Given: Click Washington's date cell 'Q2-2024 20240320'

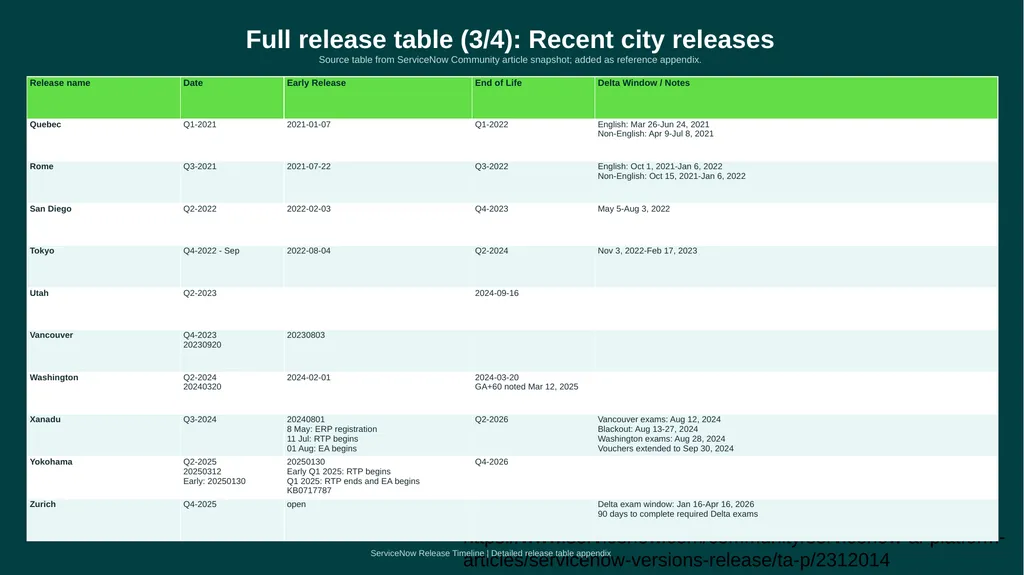Looking at the screenshot, I should pos(232,393).
